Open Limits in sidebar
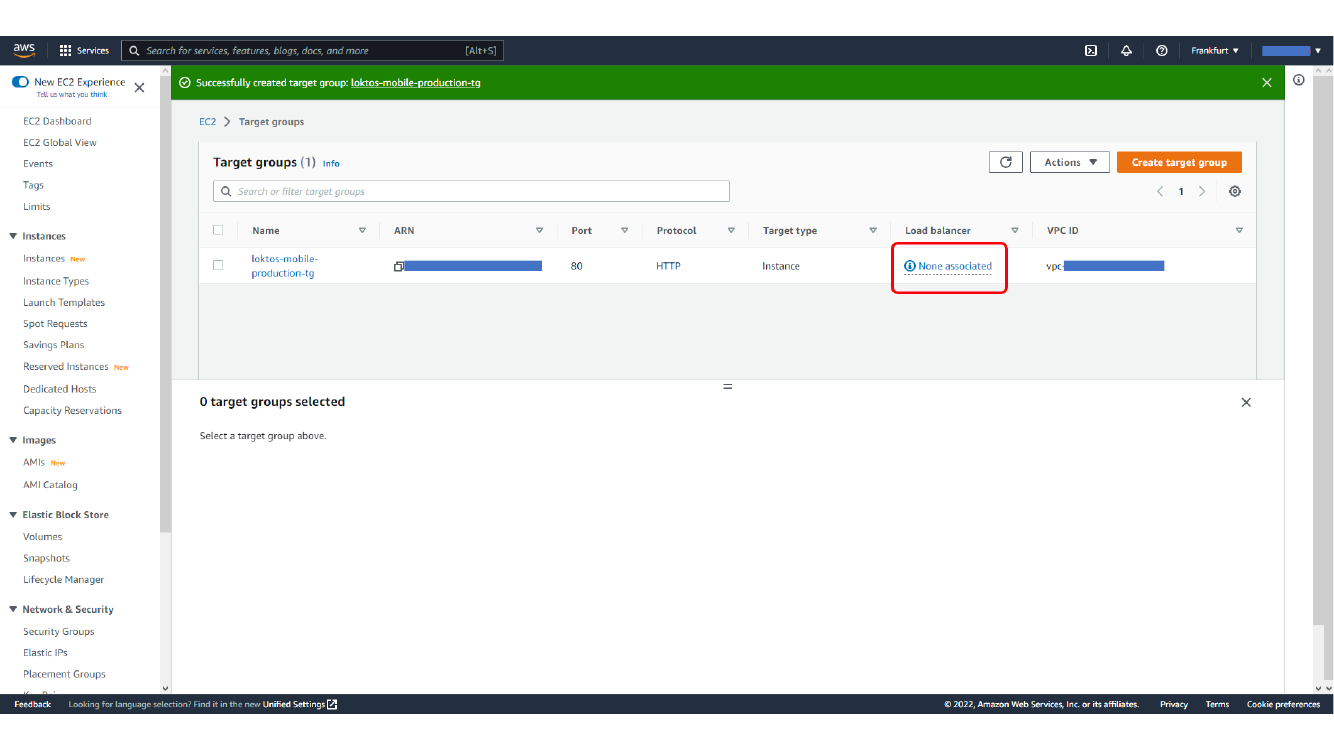Viewport: 1334px width, 750px height. (x=36, y=206)
